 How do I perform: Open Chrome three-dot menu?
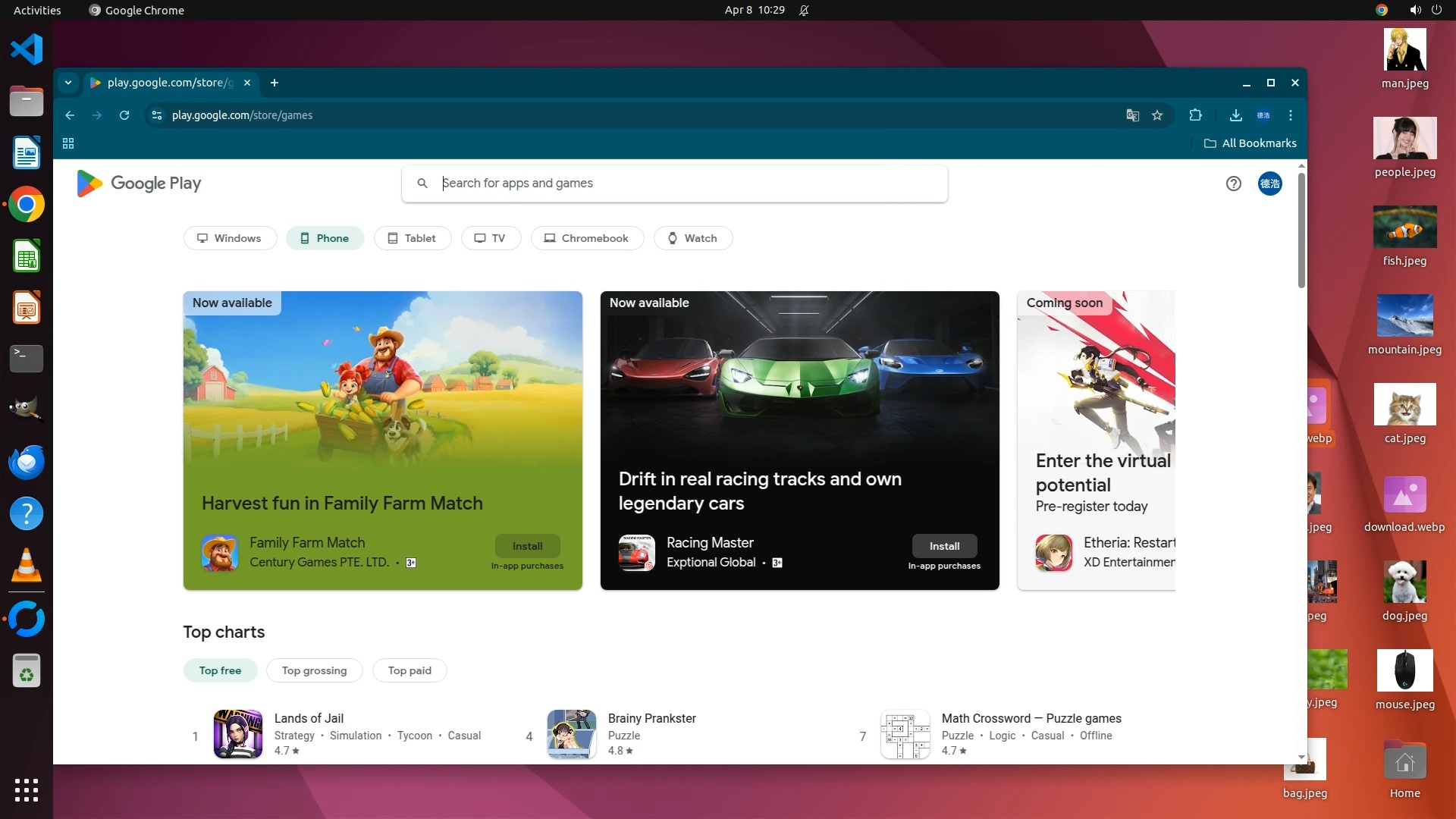(x=1291, y=115)
